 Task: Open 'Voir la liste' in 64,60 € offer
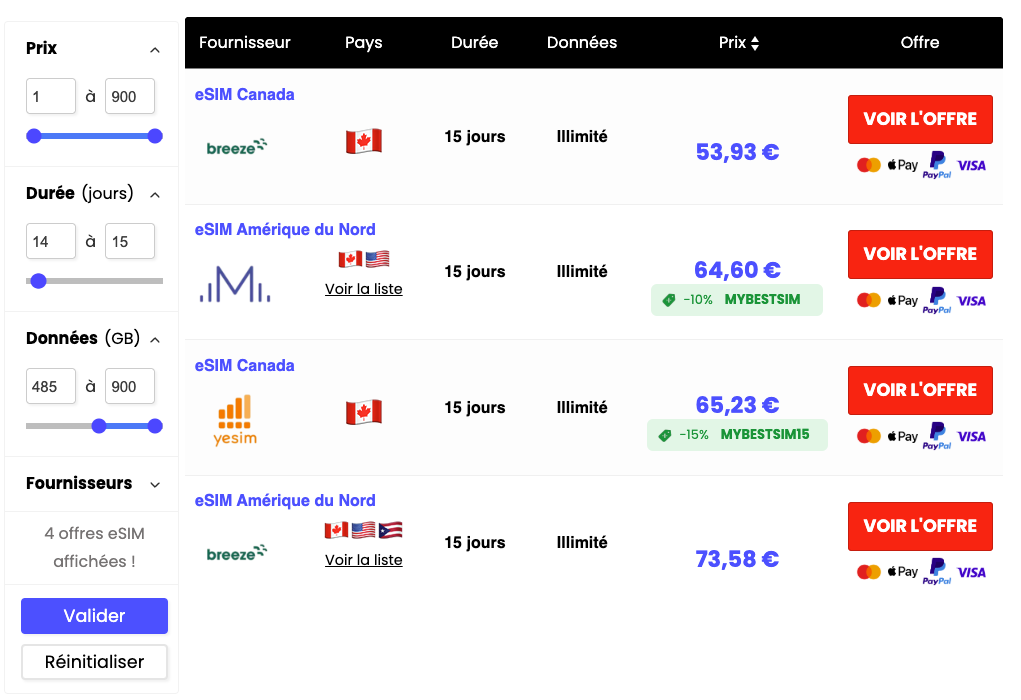pyautogui.click(x=364, y=289)
